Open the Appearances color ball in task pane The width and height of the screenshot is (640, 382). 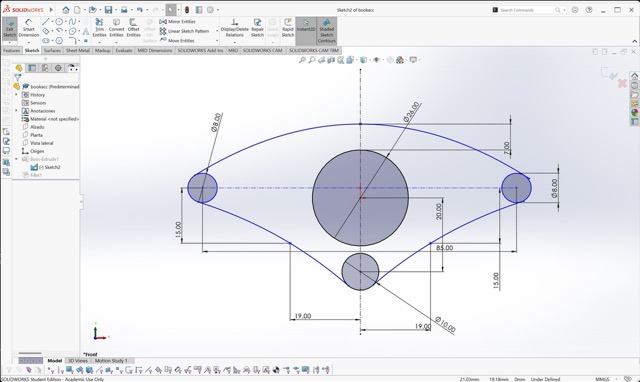coord(634,112)
